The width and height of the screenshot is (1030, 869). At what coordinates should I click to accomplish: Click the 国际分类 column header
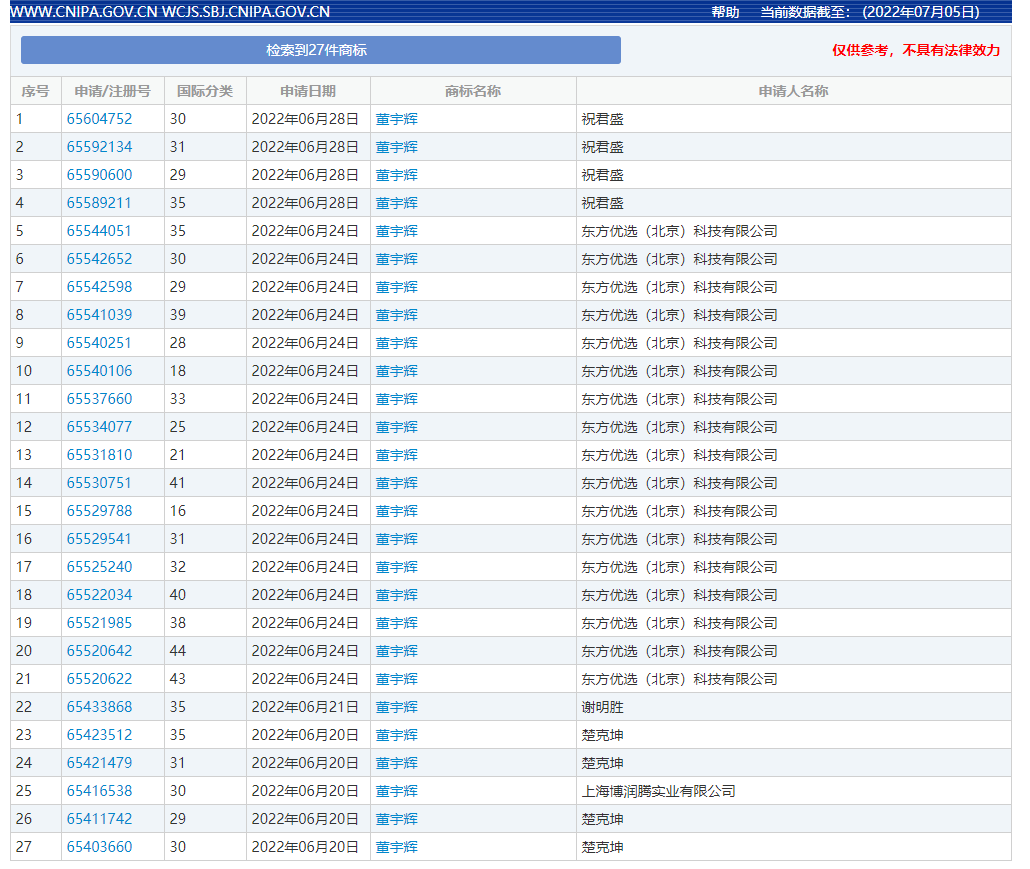[x=205, y=91]
